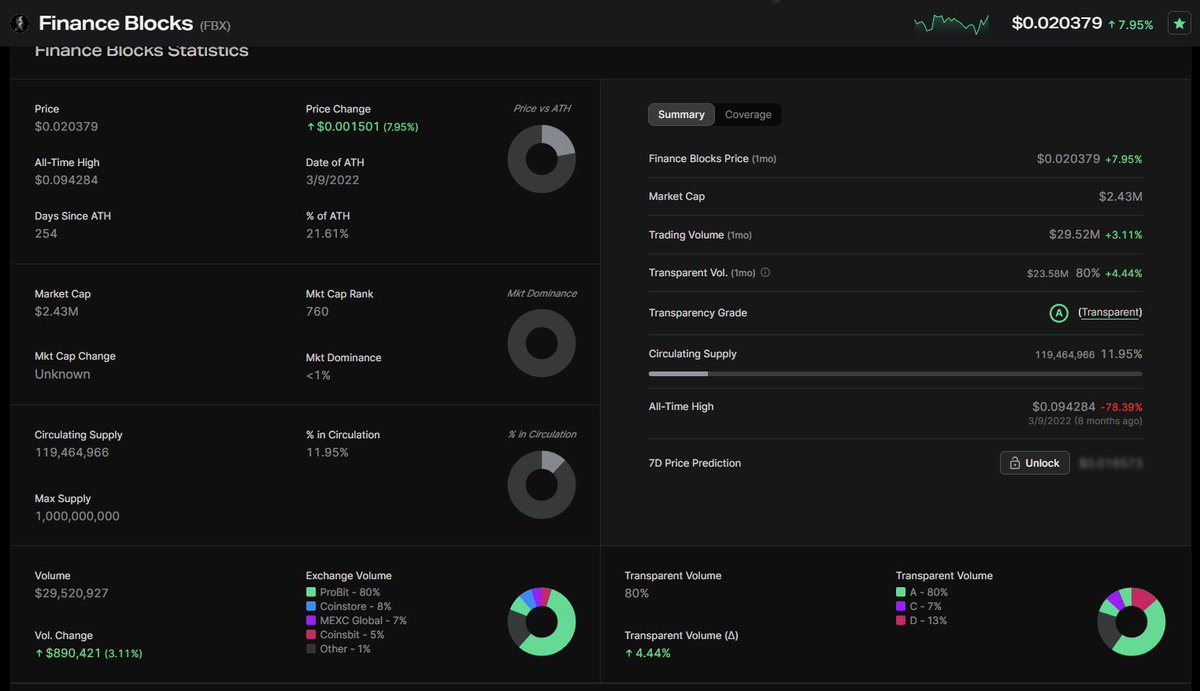This screenshot has height=691, width=1200.
Task: Click the Volume value $29,520,927
Action: pyautogui.click(x=71, y=593)
